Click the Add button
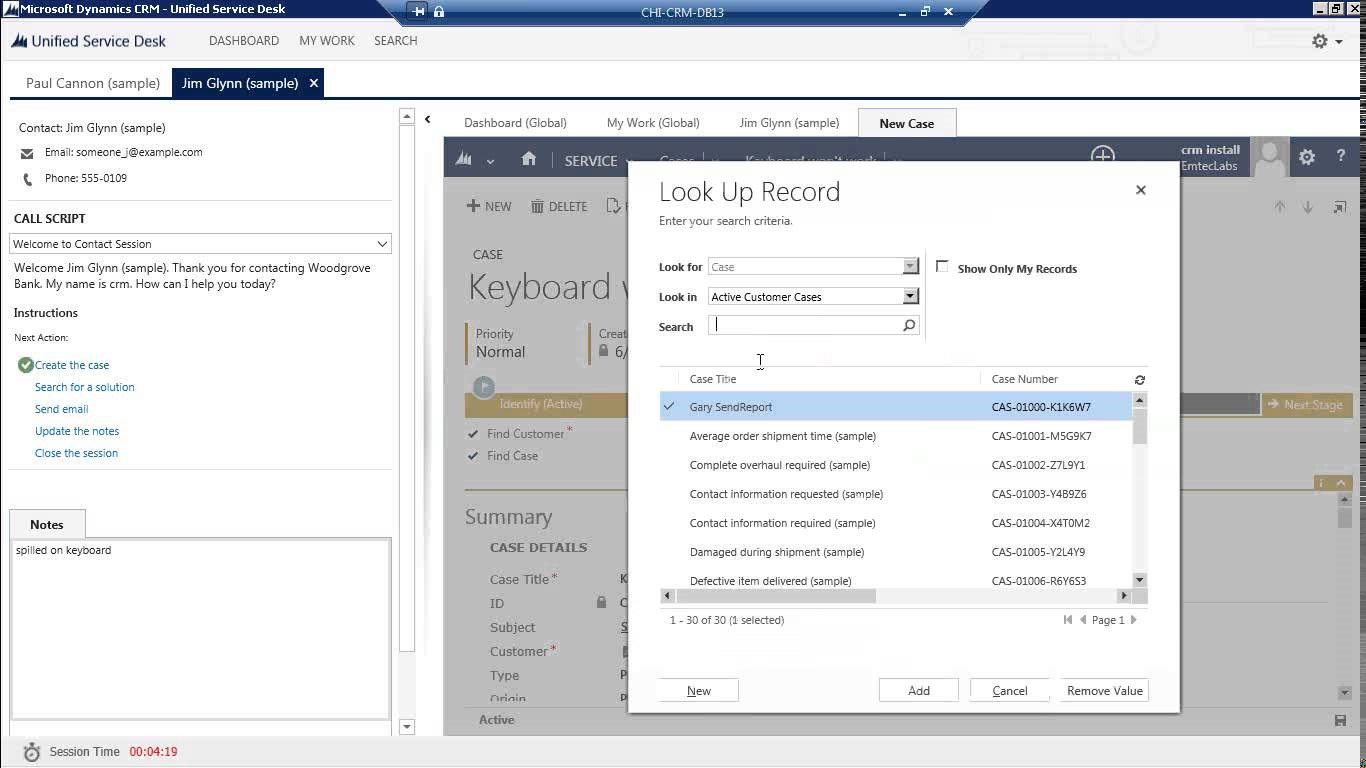 tap(919, 691)
